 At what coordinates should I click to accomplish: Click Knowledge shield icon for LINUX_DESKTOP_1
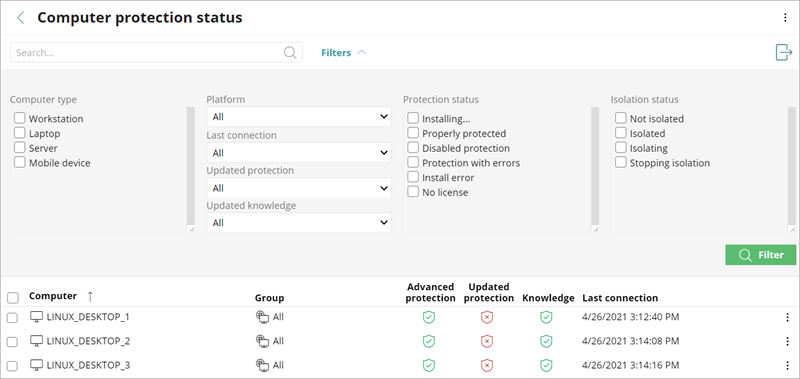546,317
